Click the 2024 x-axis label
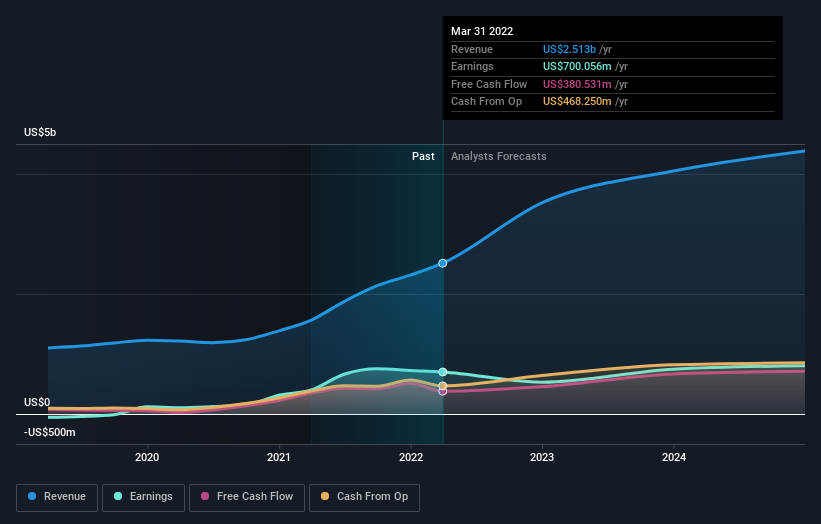Image resolution: width=821 pixels, height=524 pixels. (x=674, y=457)
